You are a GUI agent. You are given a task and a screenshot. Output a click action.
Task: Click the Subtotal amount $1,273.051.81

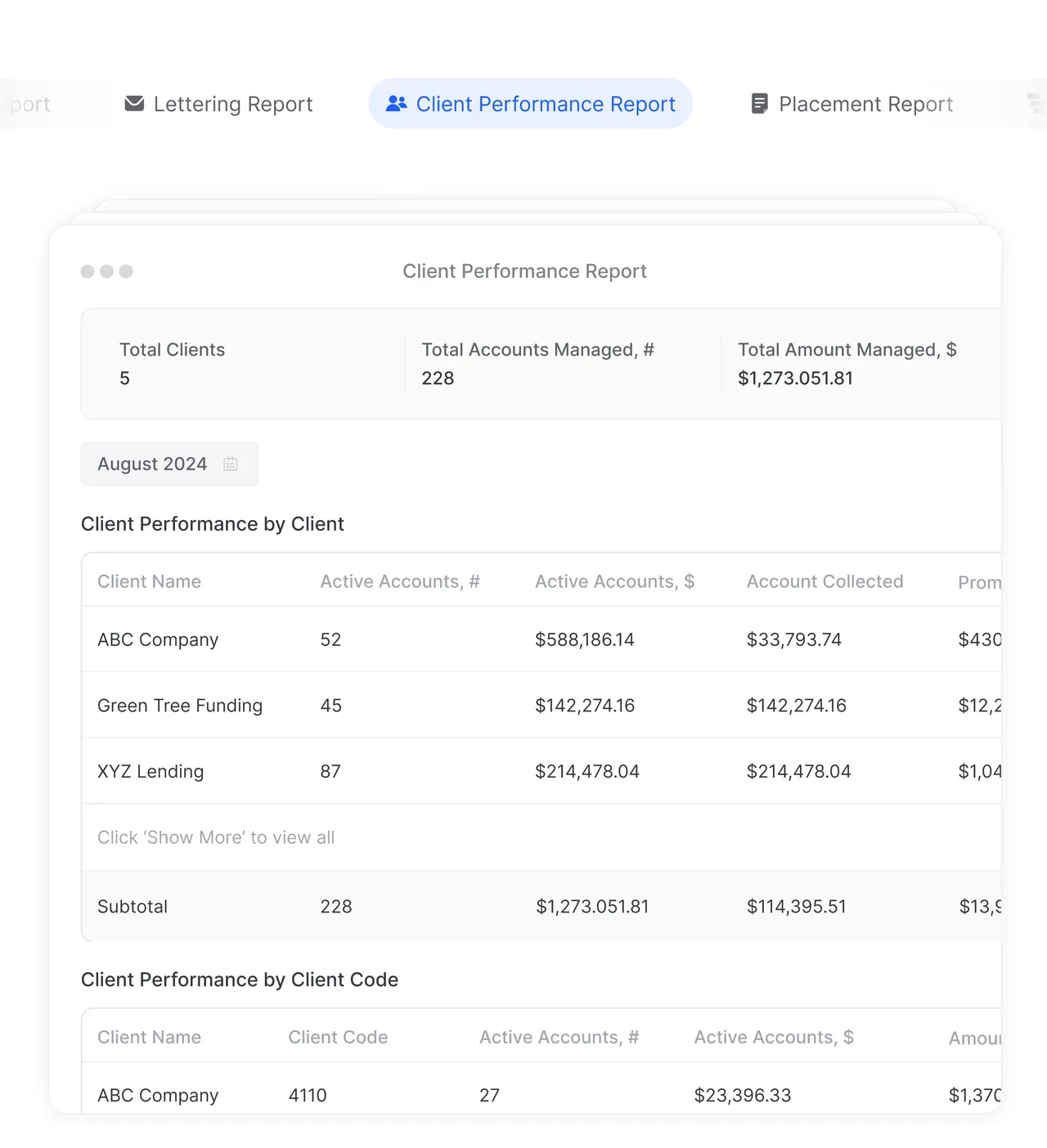click(x=592, y=906)
